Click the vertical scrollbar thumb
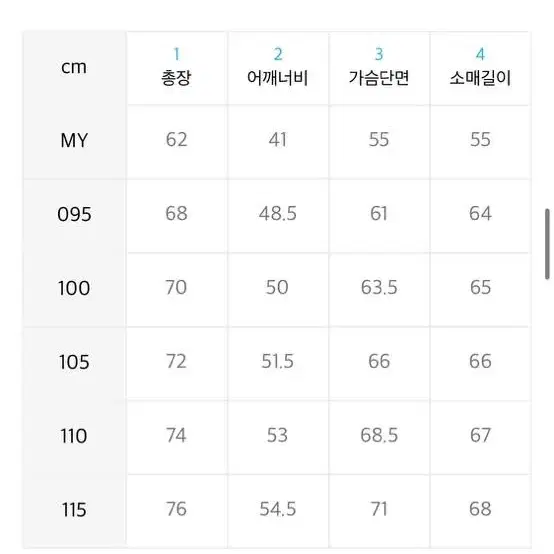 point(547,244)
